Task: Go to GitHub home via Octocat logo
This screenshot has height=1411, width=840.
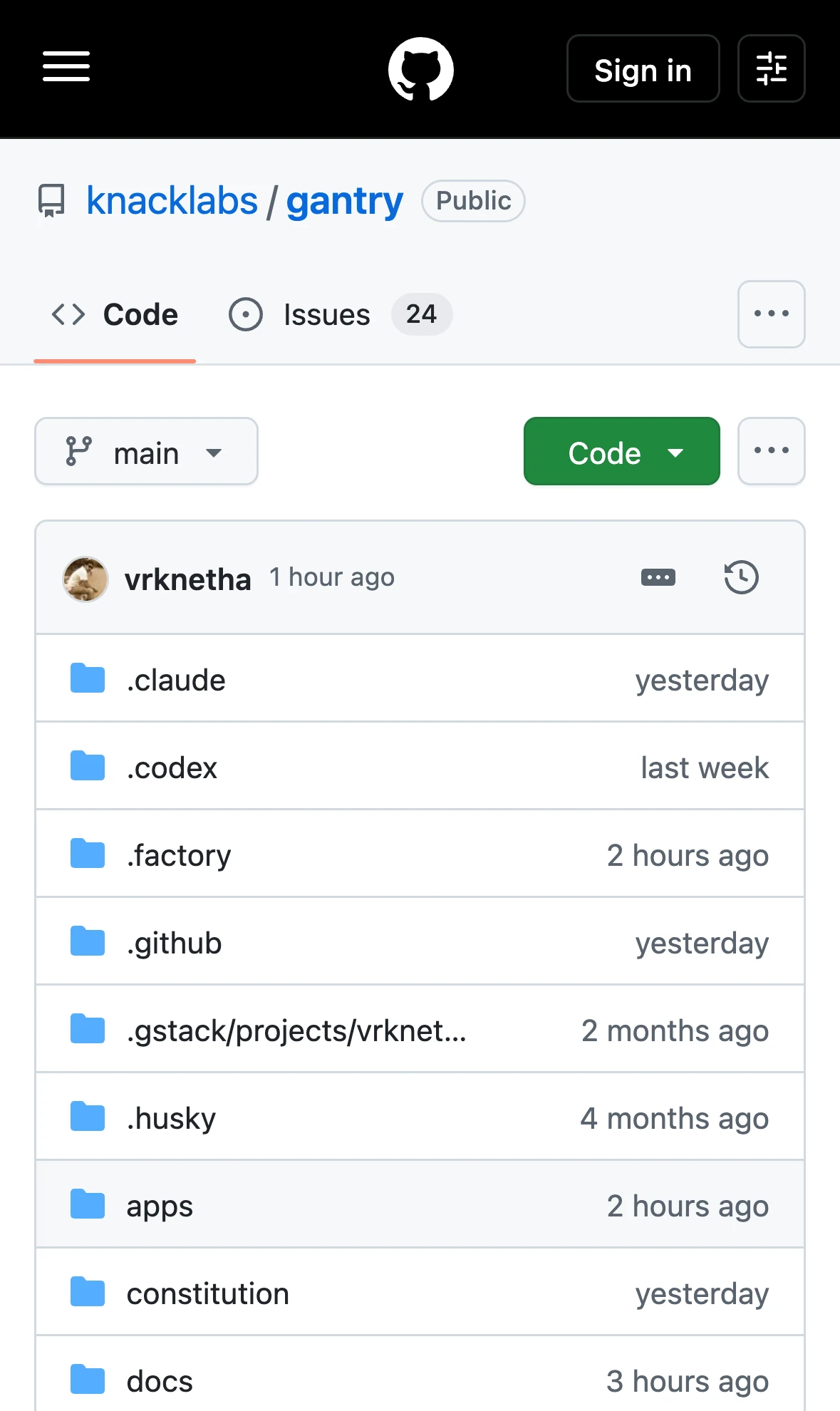Action: point(420,69)
